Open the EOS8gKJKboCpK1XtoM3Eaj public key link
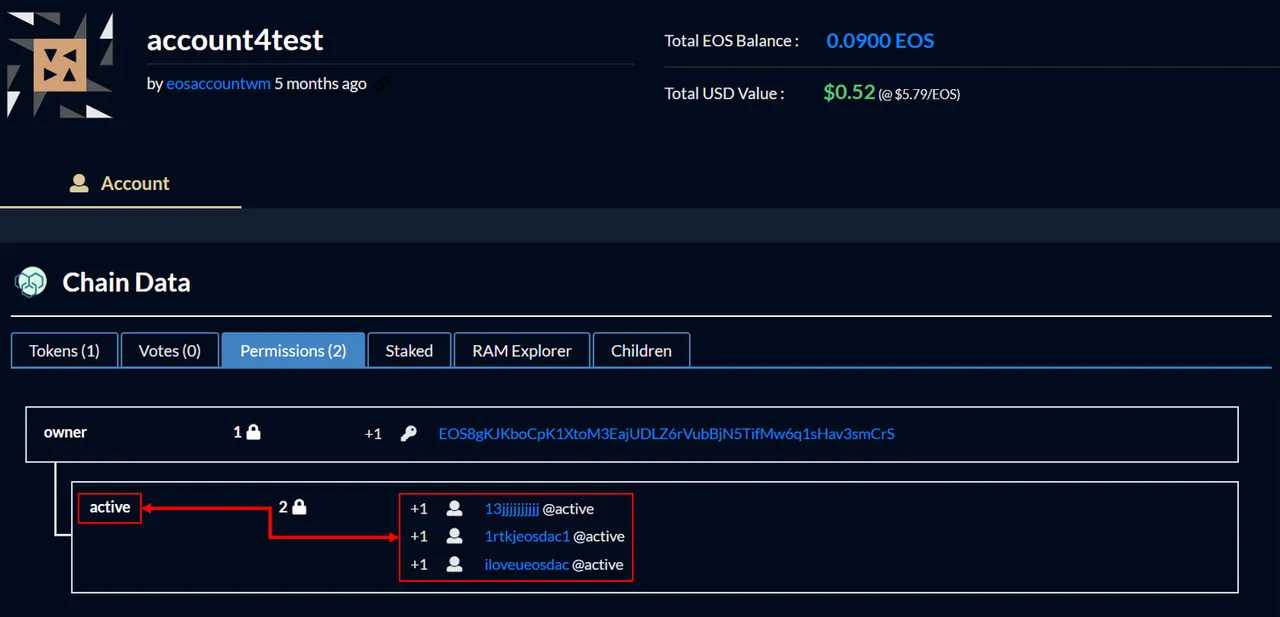The height and width of the screenshot is (617, 1280). pyautogui.click(x=667, y=434)
